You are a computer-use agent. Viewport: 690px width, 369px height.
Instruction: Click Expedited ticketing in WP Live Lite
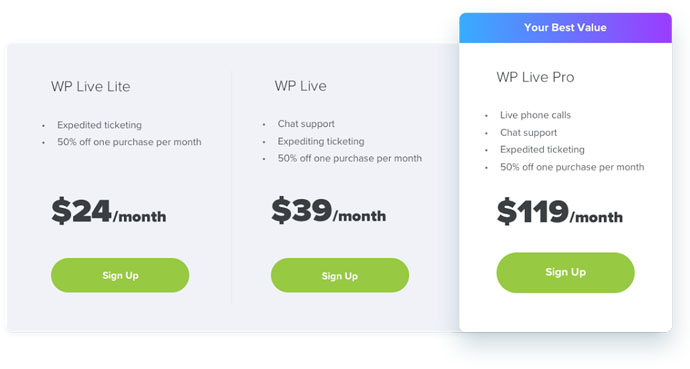99,125
